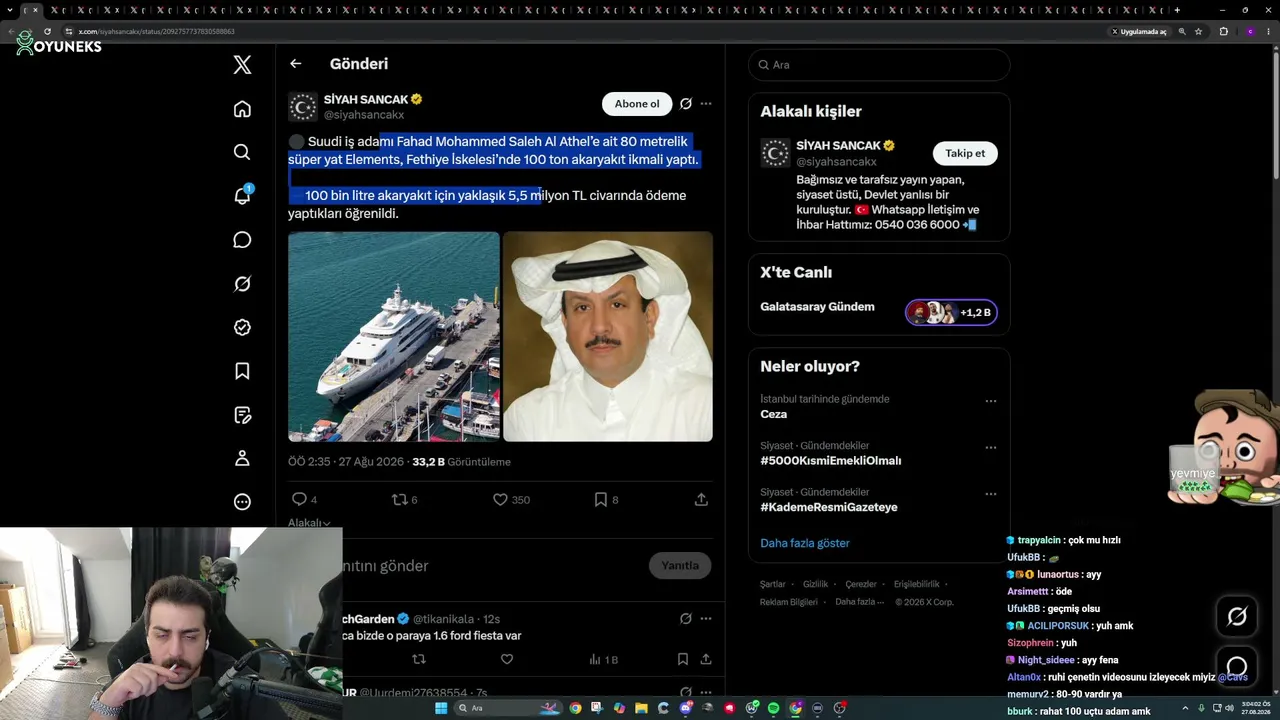Open the Verified badge sidebar icon
This screenshot has height=720, width=1280.
pyautogui.click(x=242, y=327)
